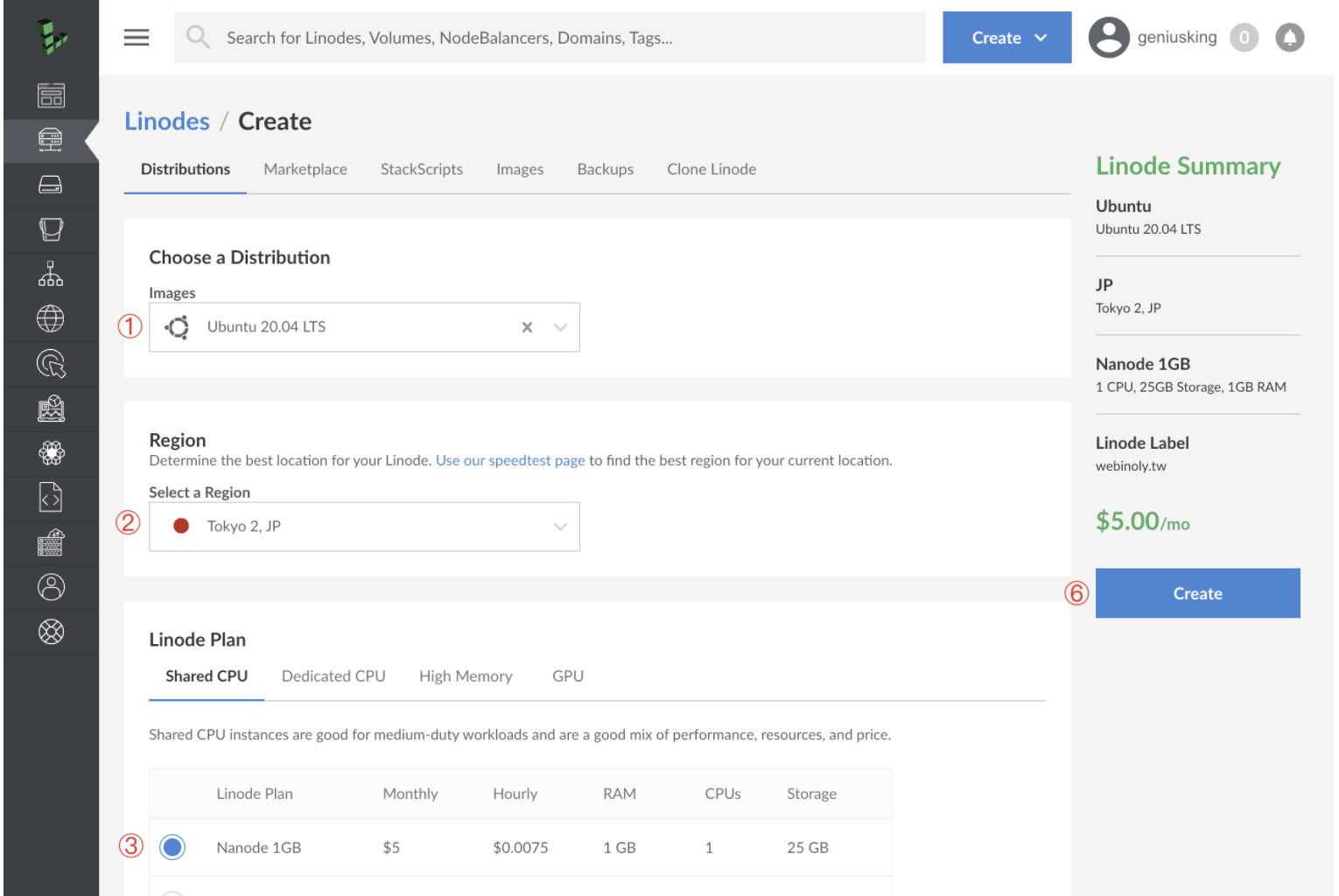This screenshot has height=896, width=1339.
Task: Expand the Select a Region dropdown
Action: coord(364,527)
